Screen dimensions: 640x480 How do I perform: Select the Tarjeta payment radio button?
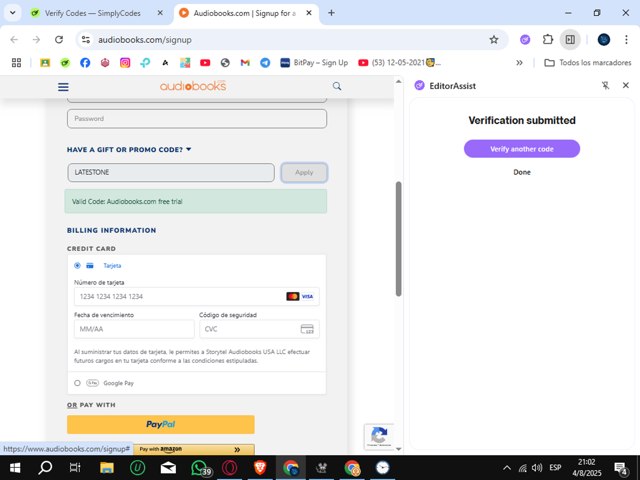pyautogui.click(x=77, y=266)
